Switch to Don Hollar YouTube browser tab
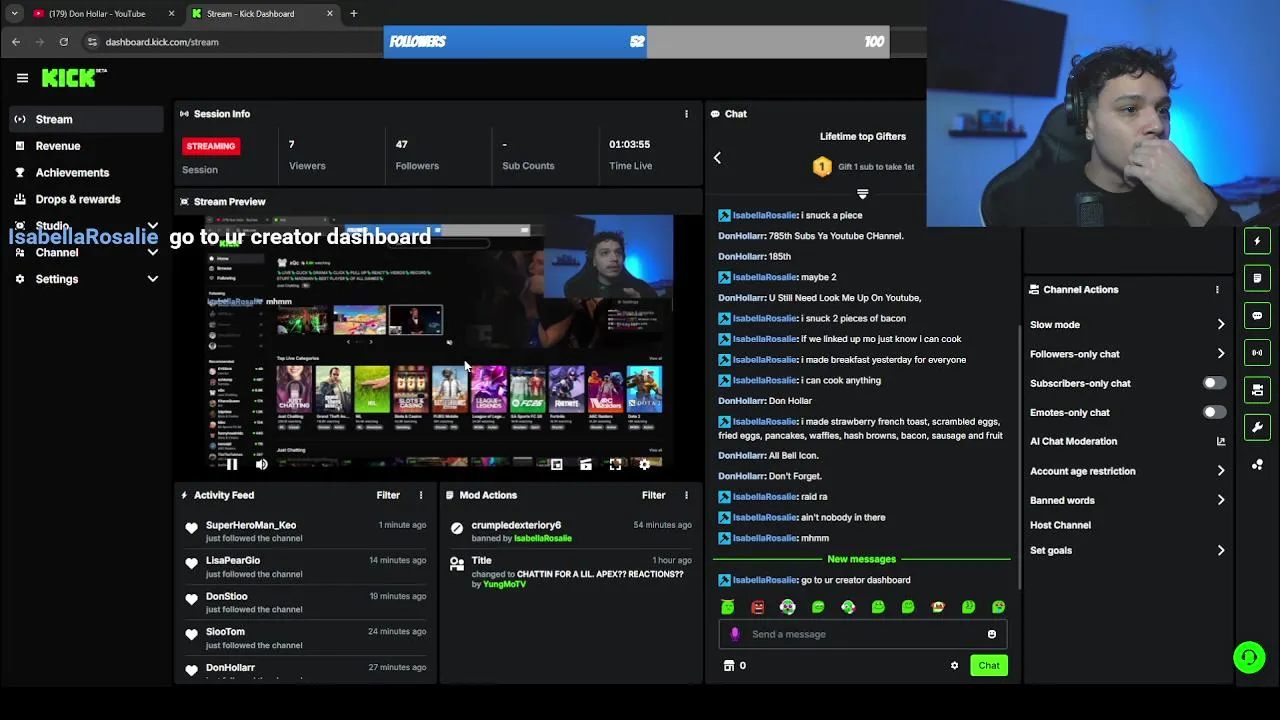The image size is (1280, 720). coord(103,14)
